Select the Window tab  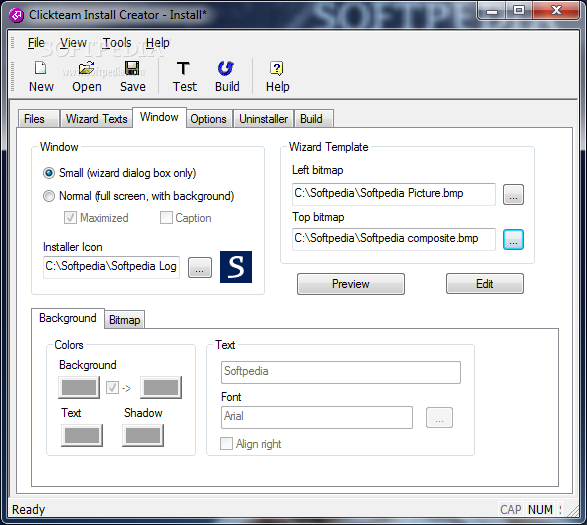[159, 117]
